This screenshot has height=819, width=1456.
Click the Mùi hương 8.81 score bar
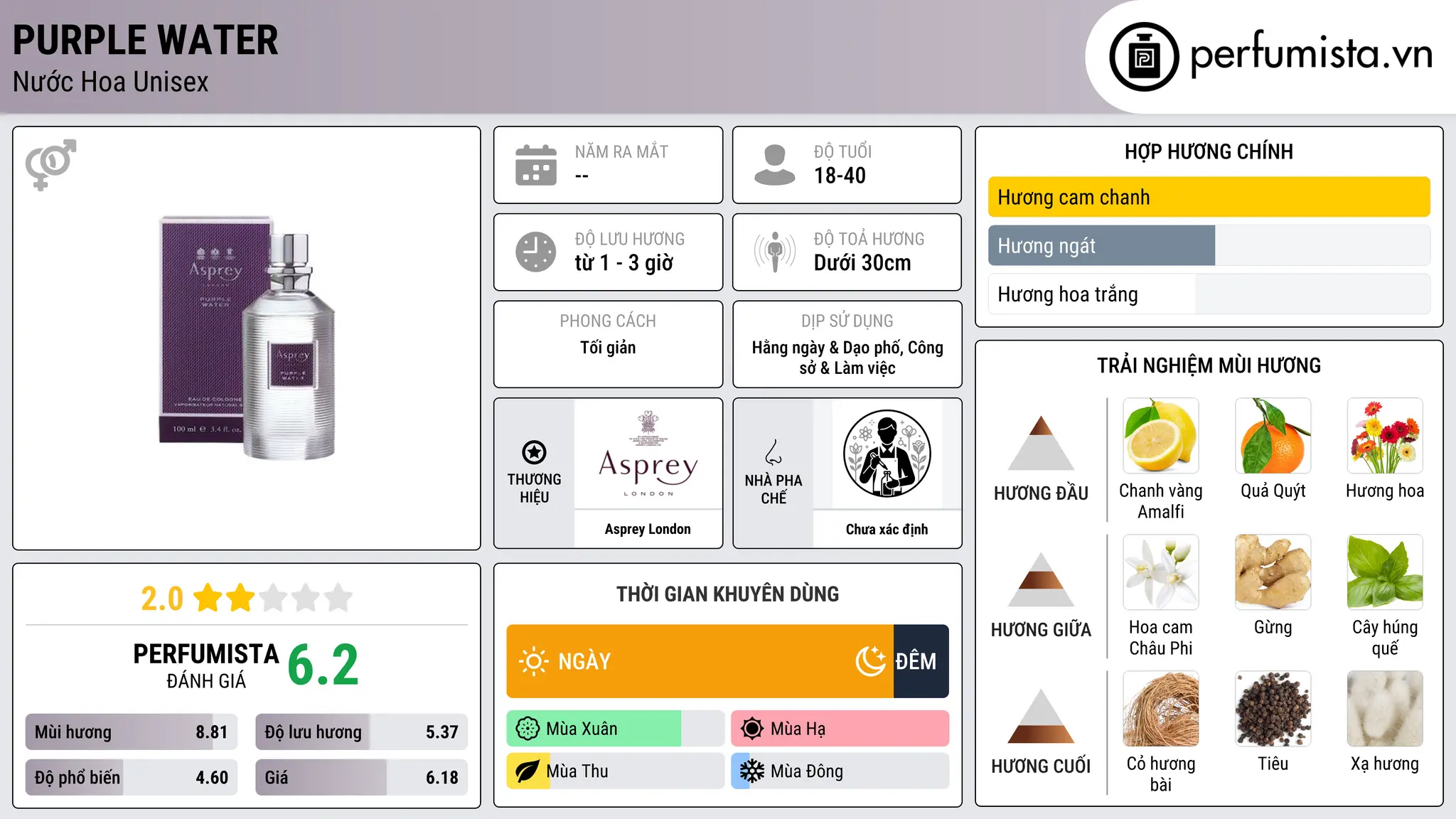pyautogui.click(x=132, y=732)
